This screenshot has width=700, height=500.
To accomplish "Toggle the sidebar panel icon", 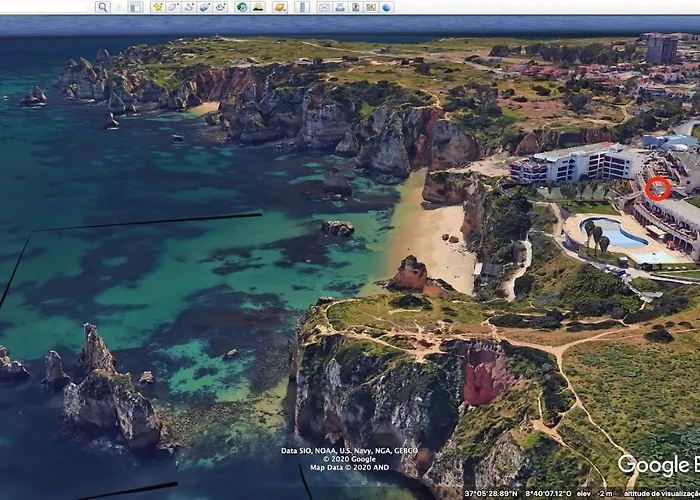I will pyautogui.click(x=135, y=7).
